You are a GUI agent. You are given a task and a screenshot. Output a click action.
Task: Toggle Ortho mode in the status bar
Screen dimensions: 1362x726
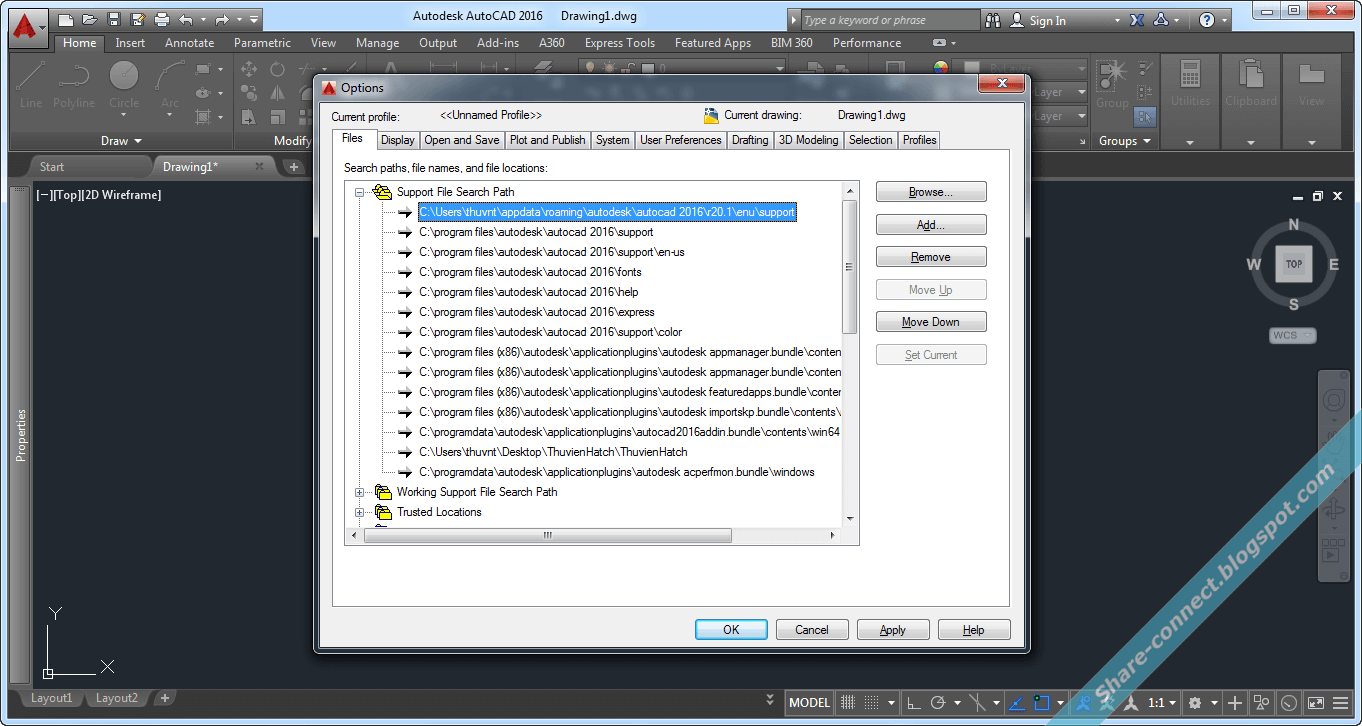click(913, 702)
